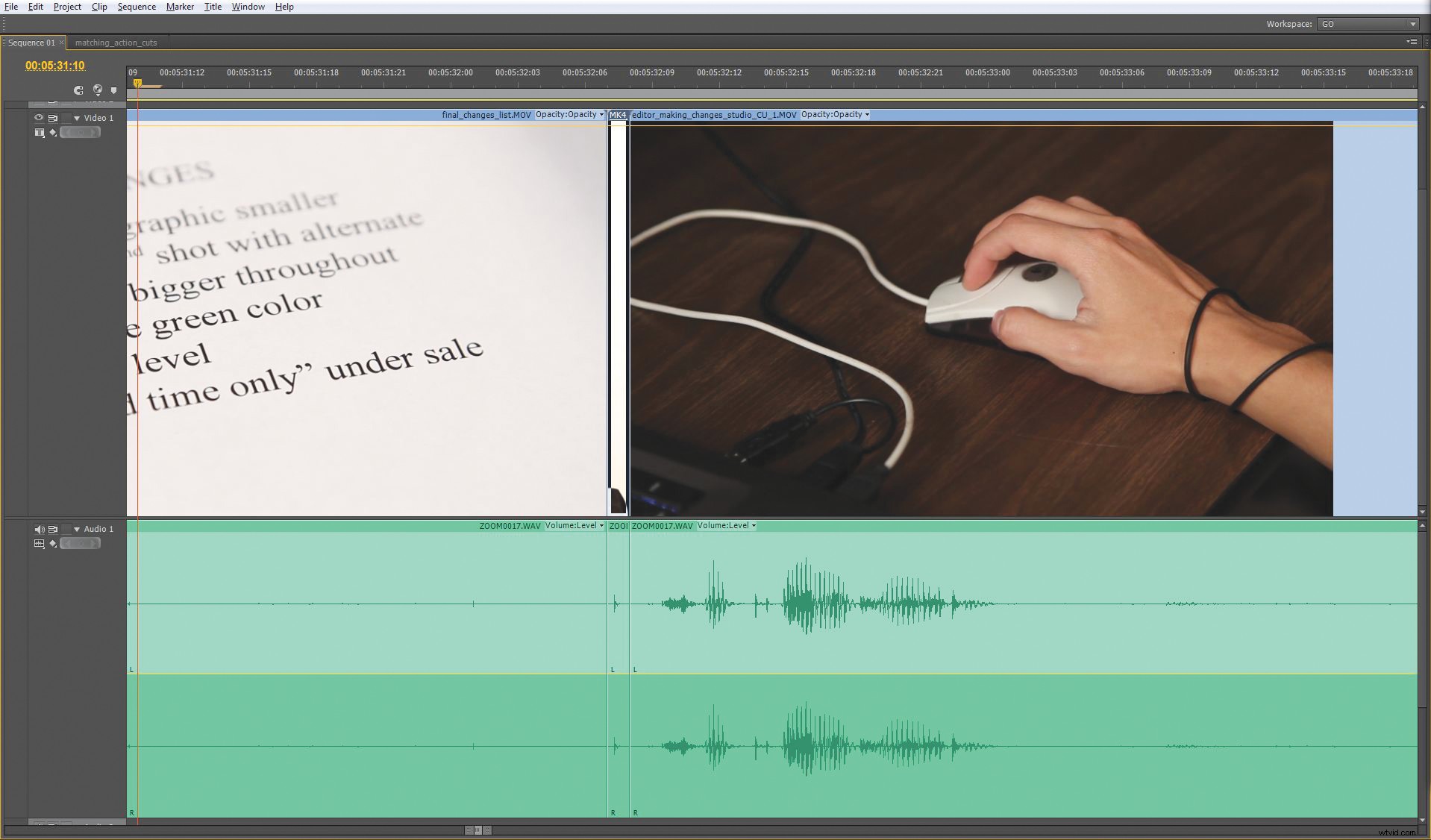Click the playhead marker at the timeline ruler
This screenshot has height=840, width=1431.
(x=139, y=84)
